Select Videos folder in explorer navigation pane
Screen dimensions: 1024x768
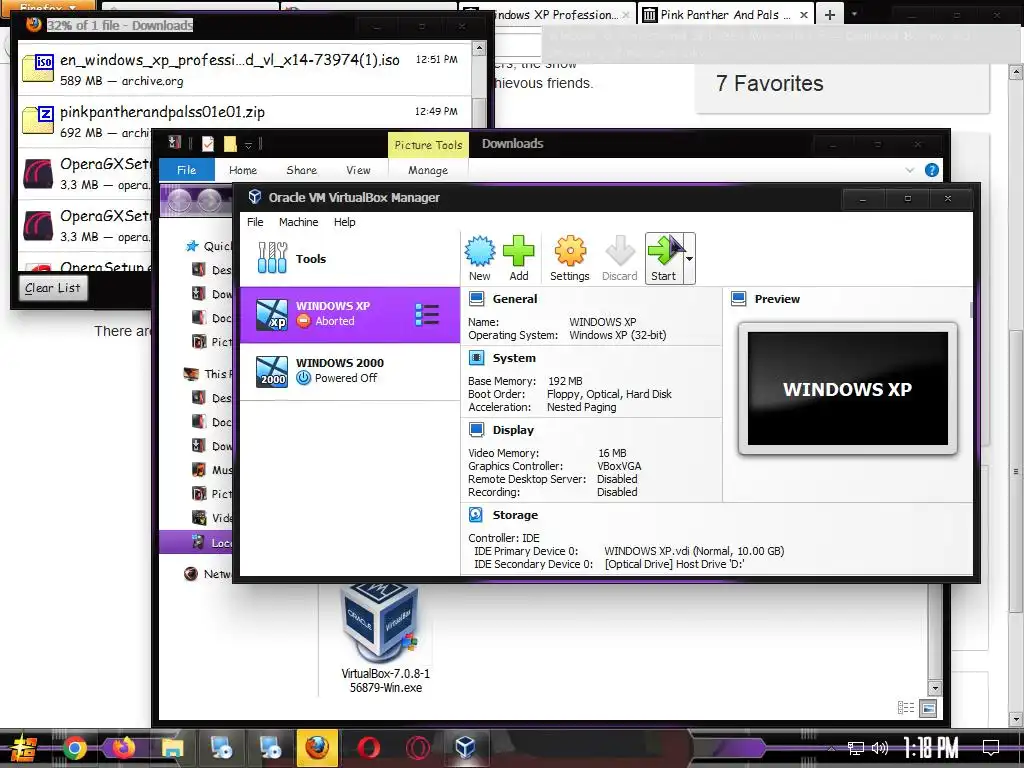click(x=212, y=518)
